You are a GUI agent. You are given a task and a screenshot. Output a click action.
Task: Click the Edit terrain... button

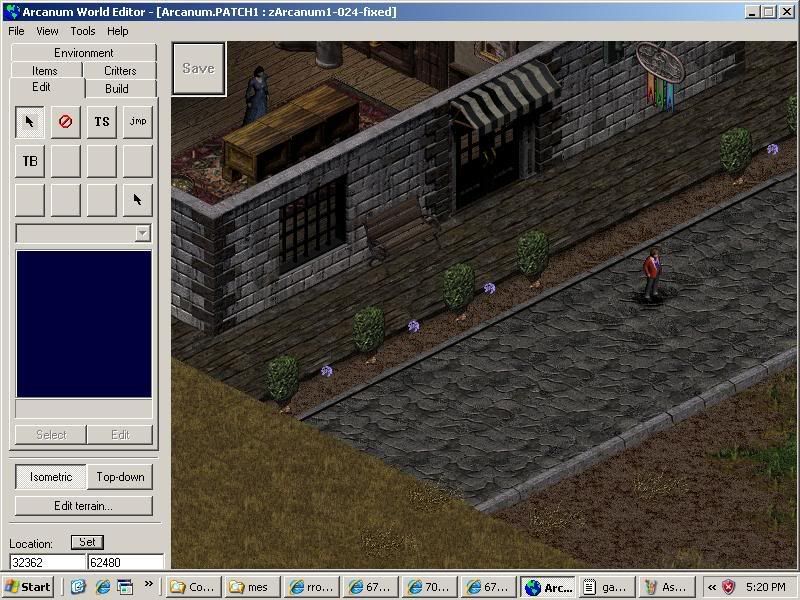click(x=84, y=506)
